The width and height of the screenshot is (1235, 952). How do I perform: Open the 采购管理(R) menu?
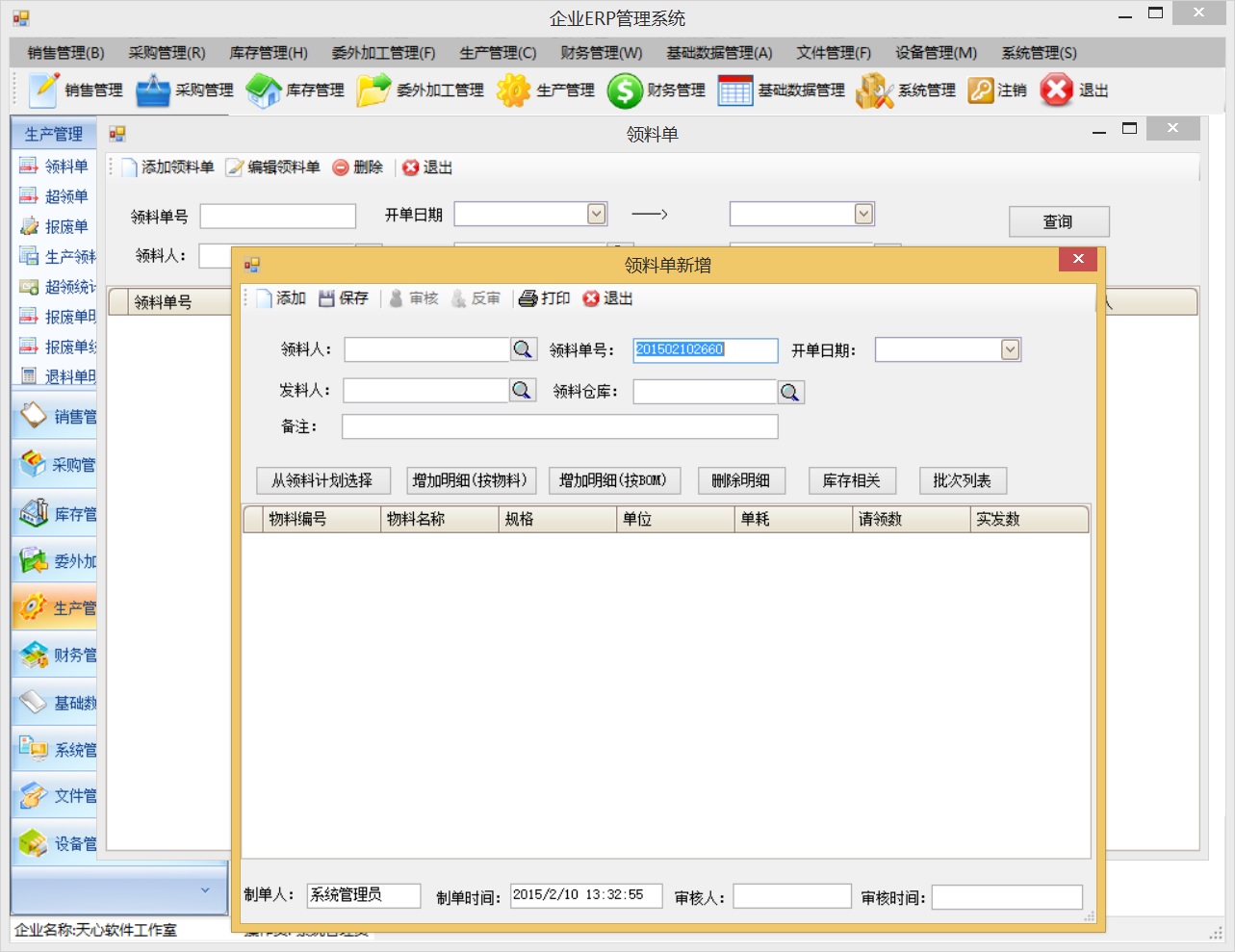click(167, 53)
